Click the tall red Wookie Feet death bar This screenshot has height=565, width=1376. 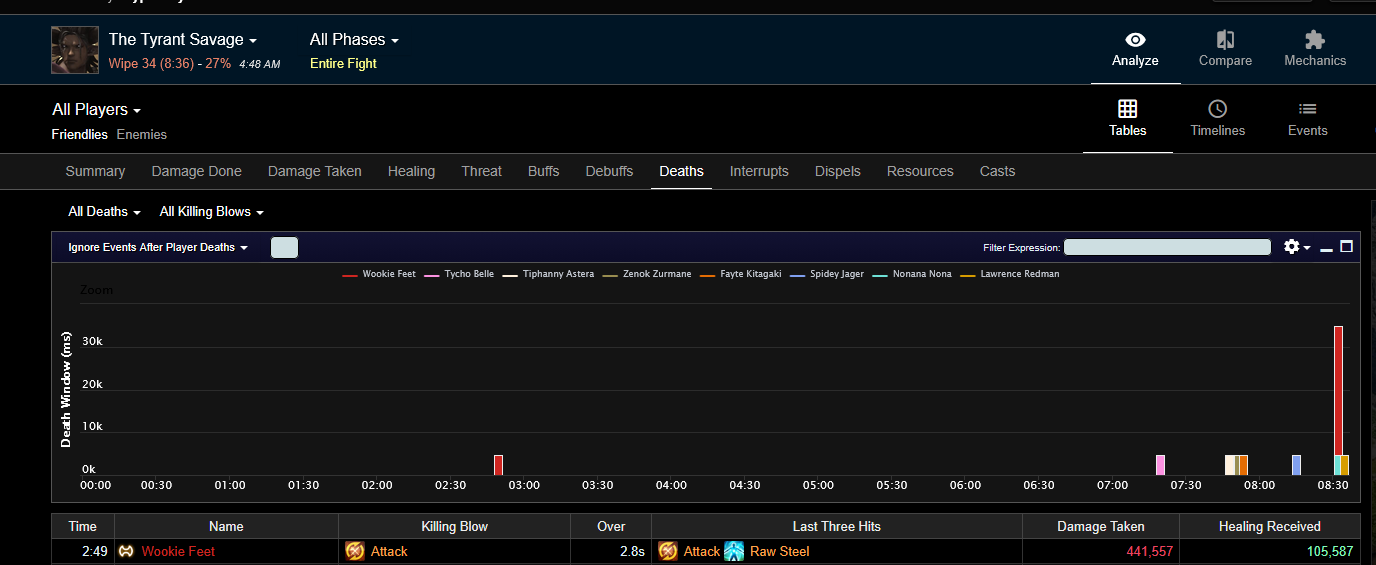click(x=1338, y=390)
